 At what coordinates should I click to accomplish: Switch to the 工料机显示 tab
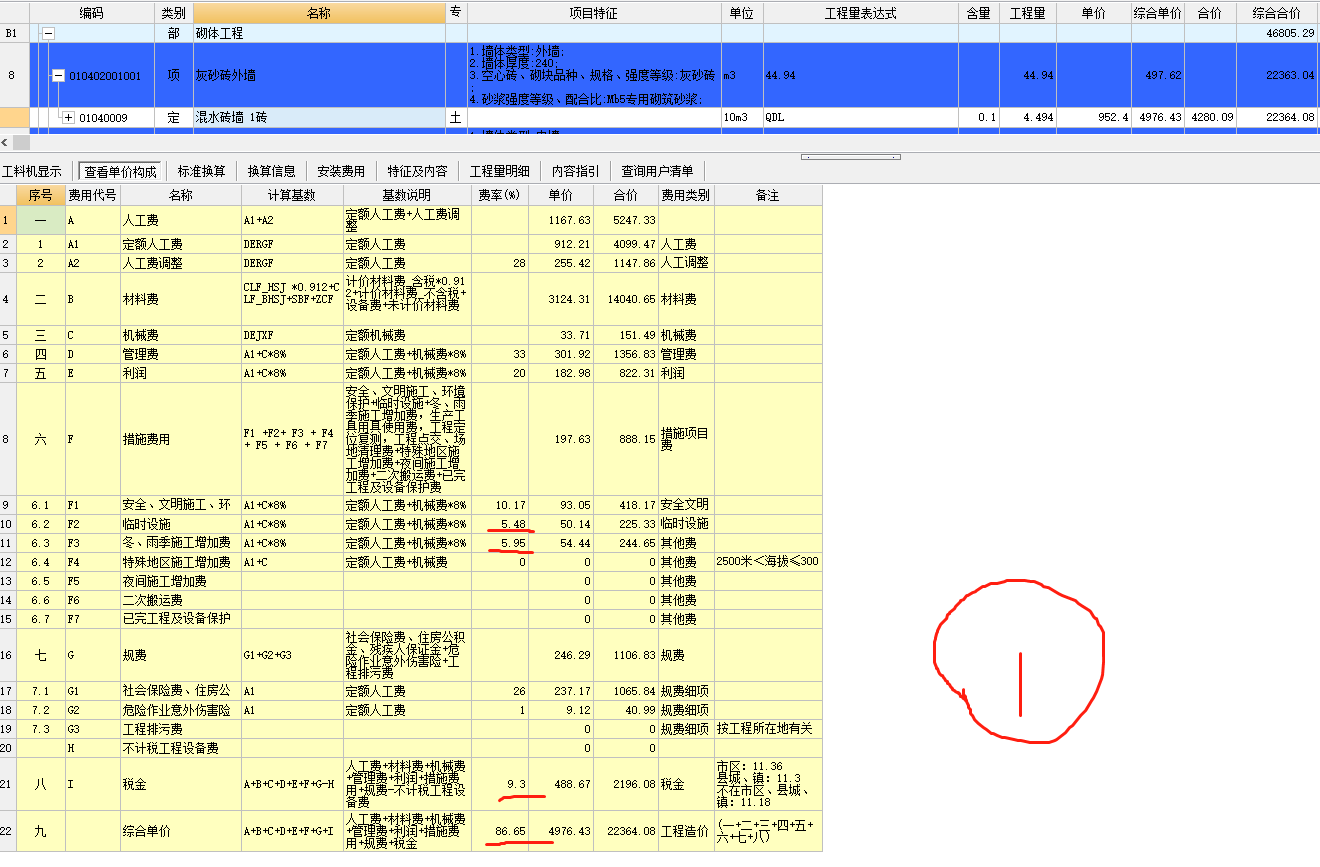pos(32,171)
